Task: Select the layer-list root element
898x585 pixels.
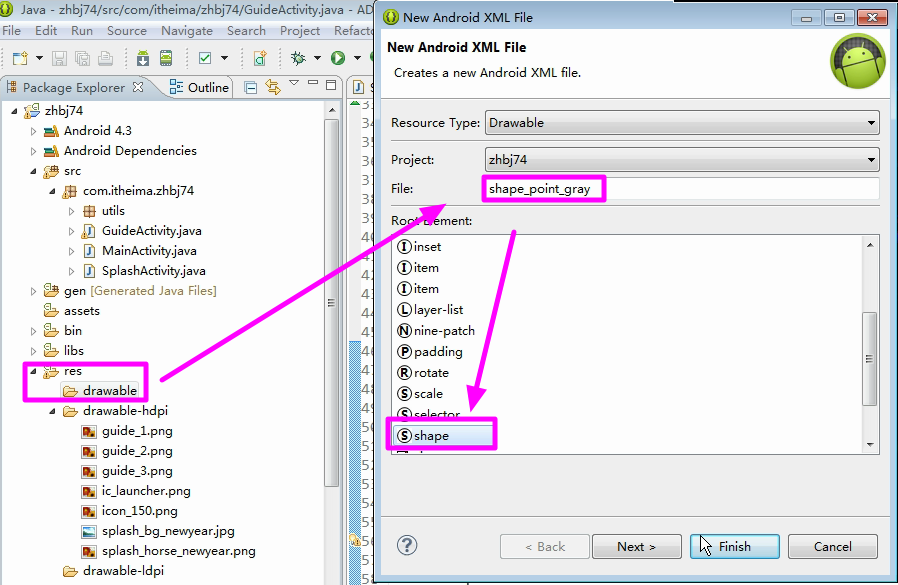Action: click(438, 310)
